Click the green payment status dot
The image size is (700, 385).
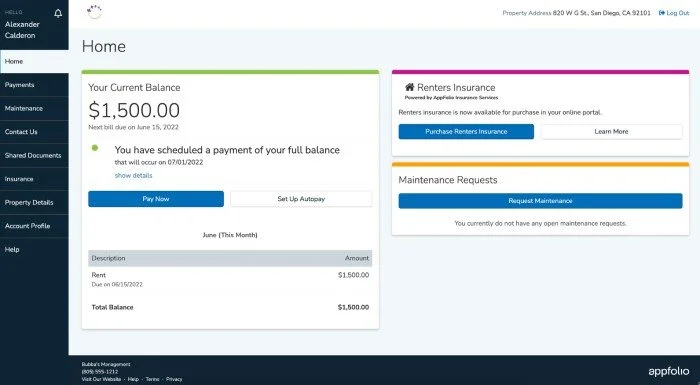point(95,148)
